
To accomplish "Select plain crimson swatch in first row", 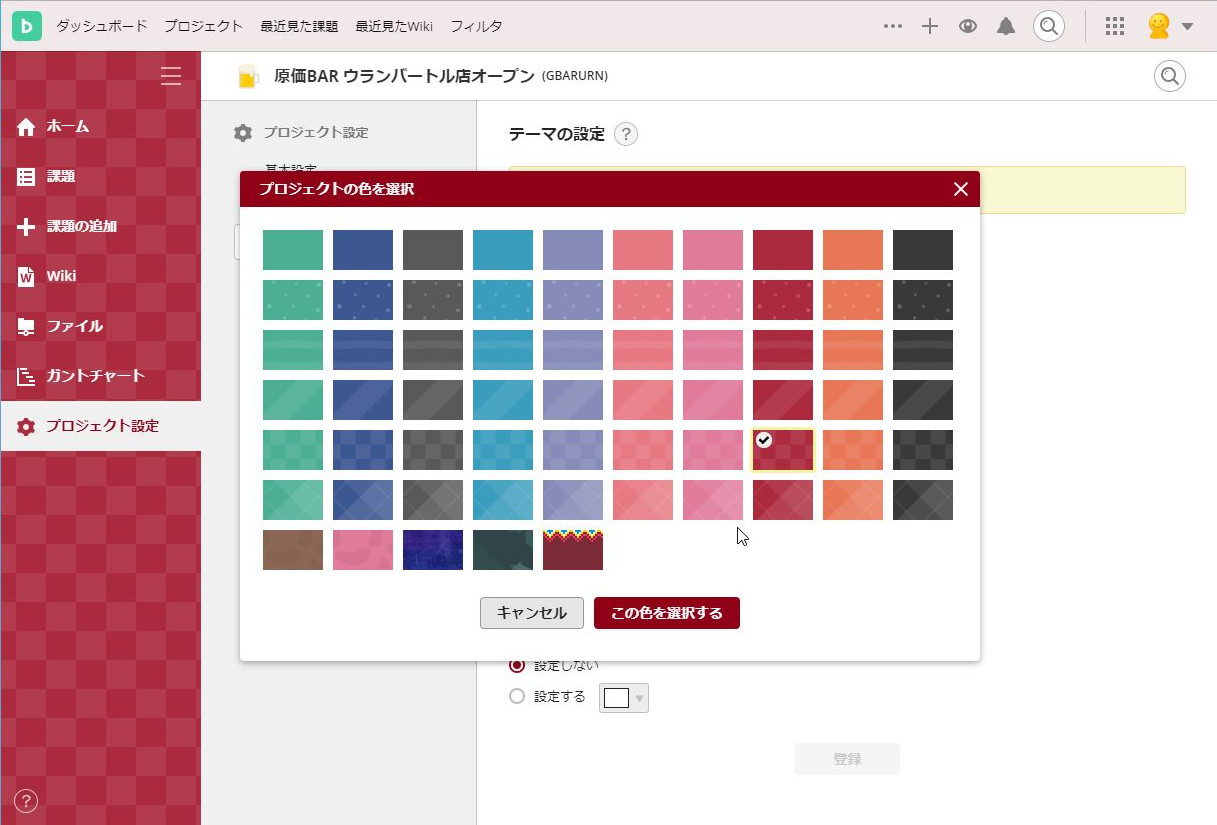I will 783,250.
